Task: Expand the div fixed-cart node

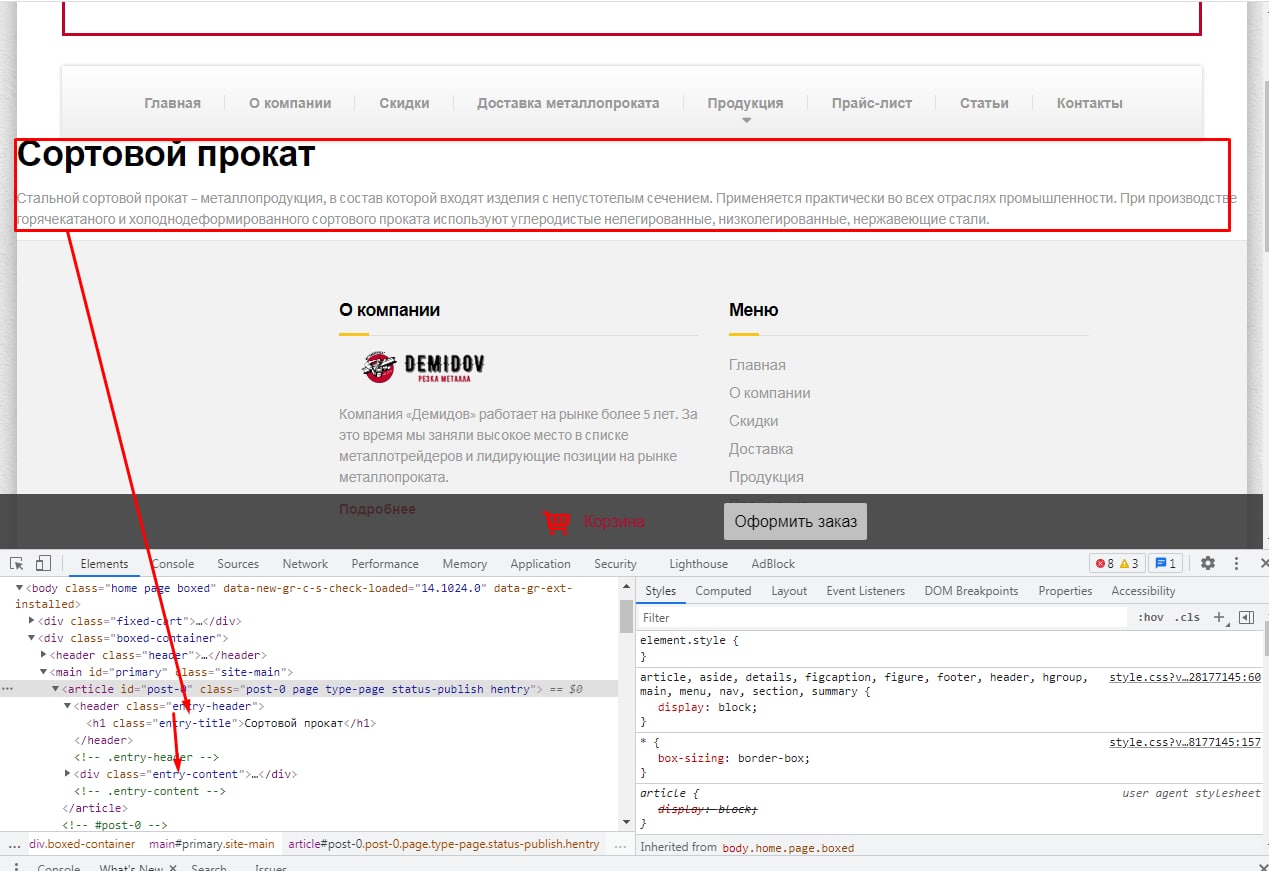Action: click(32, 620)
